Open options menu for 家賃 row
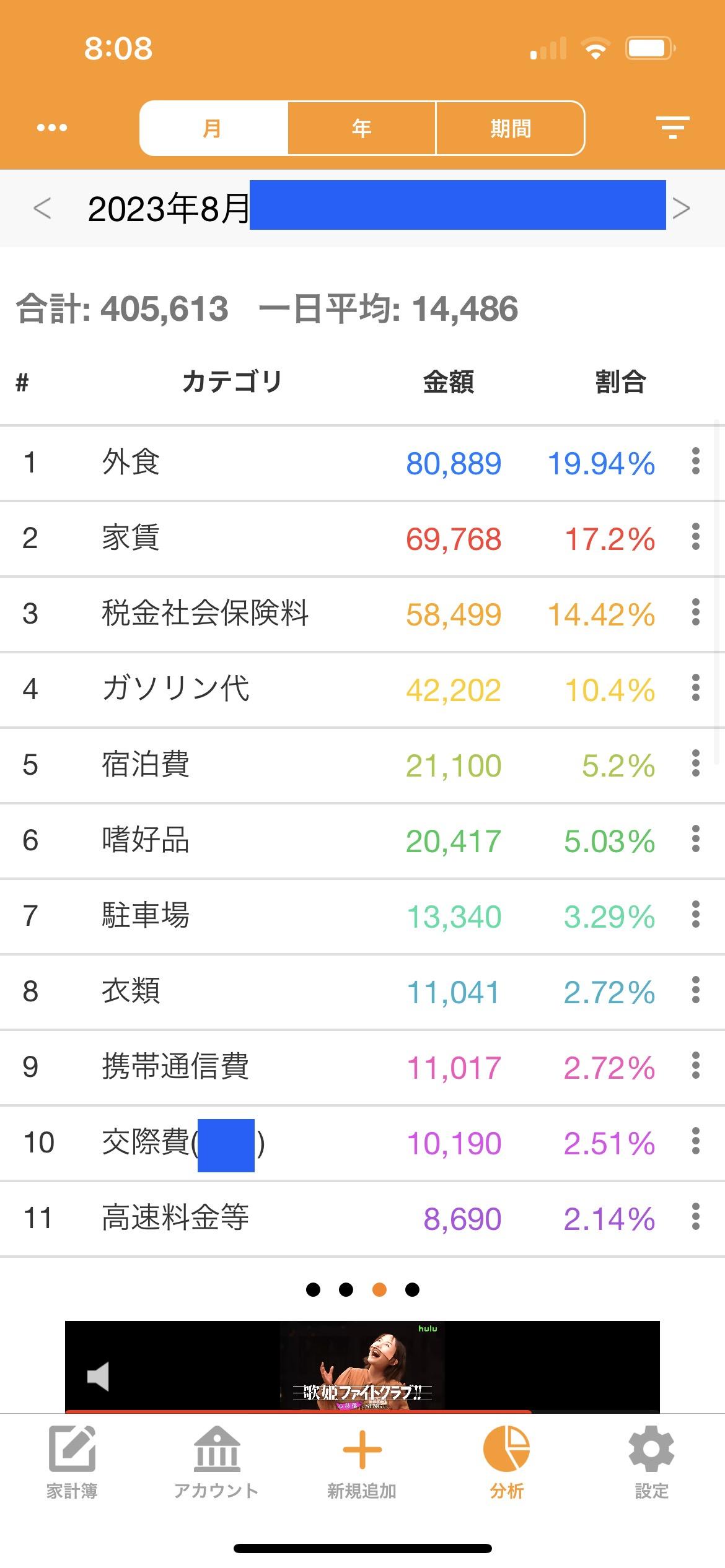This screenshot has width=725, height=1568. coord(696,537)
